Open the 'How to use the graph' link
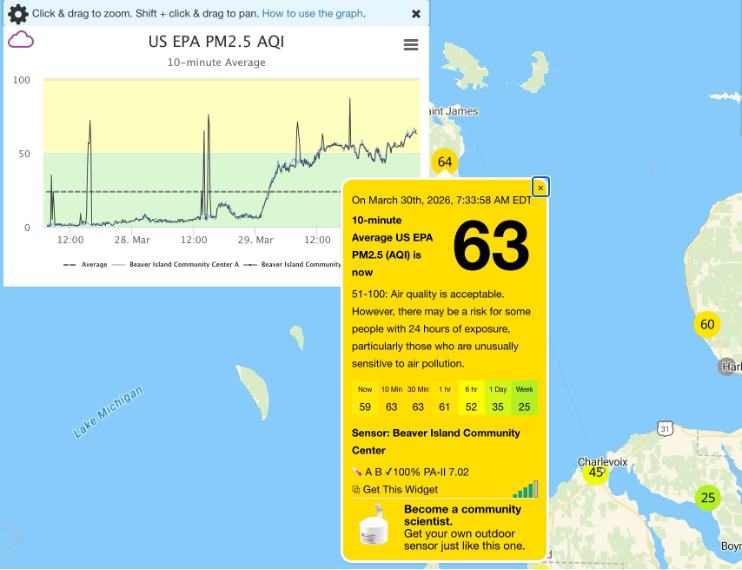Viewport: 742px width, 570px height. point(312,14)
